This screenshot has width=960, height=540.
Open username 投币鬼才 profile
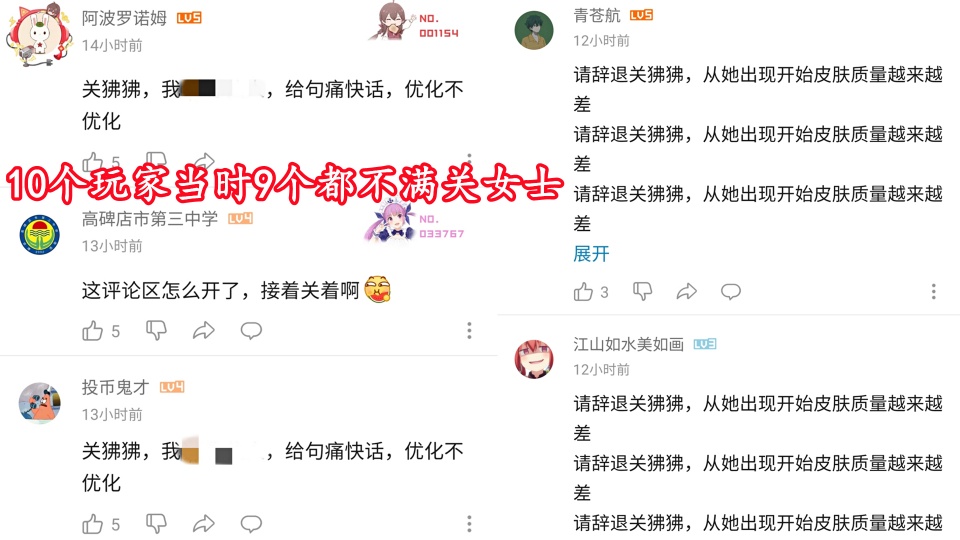(x=116, y=387)
